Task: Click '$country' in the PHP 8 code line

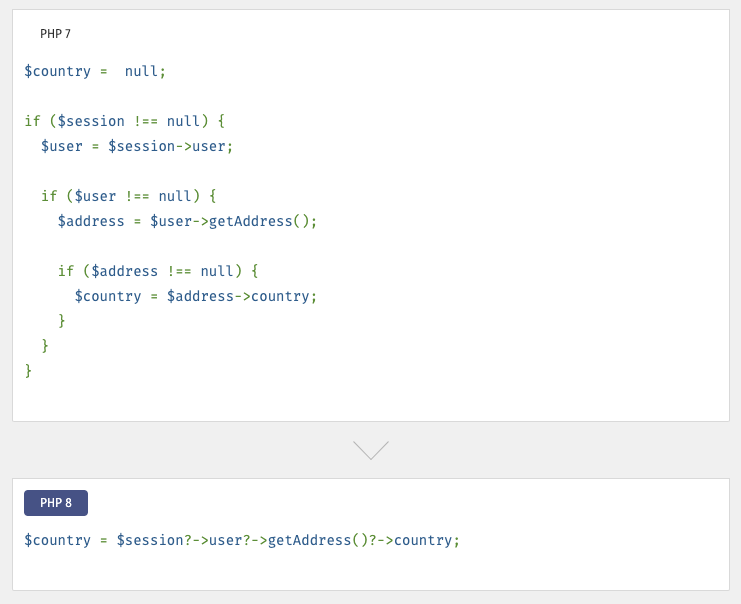Action: 58,541
